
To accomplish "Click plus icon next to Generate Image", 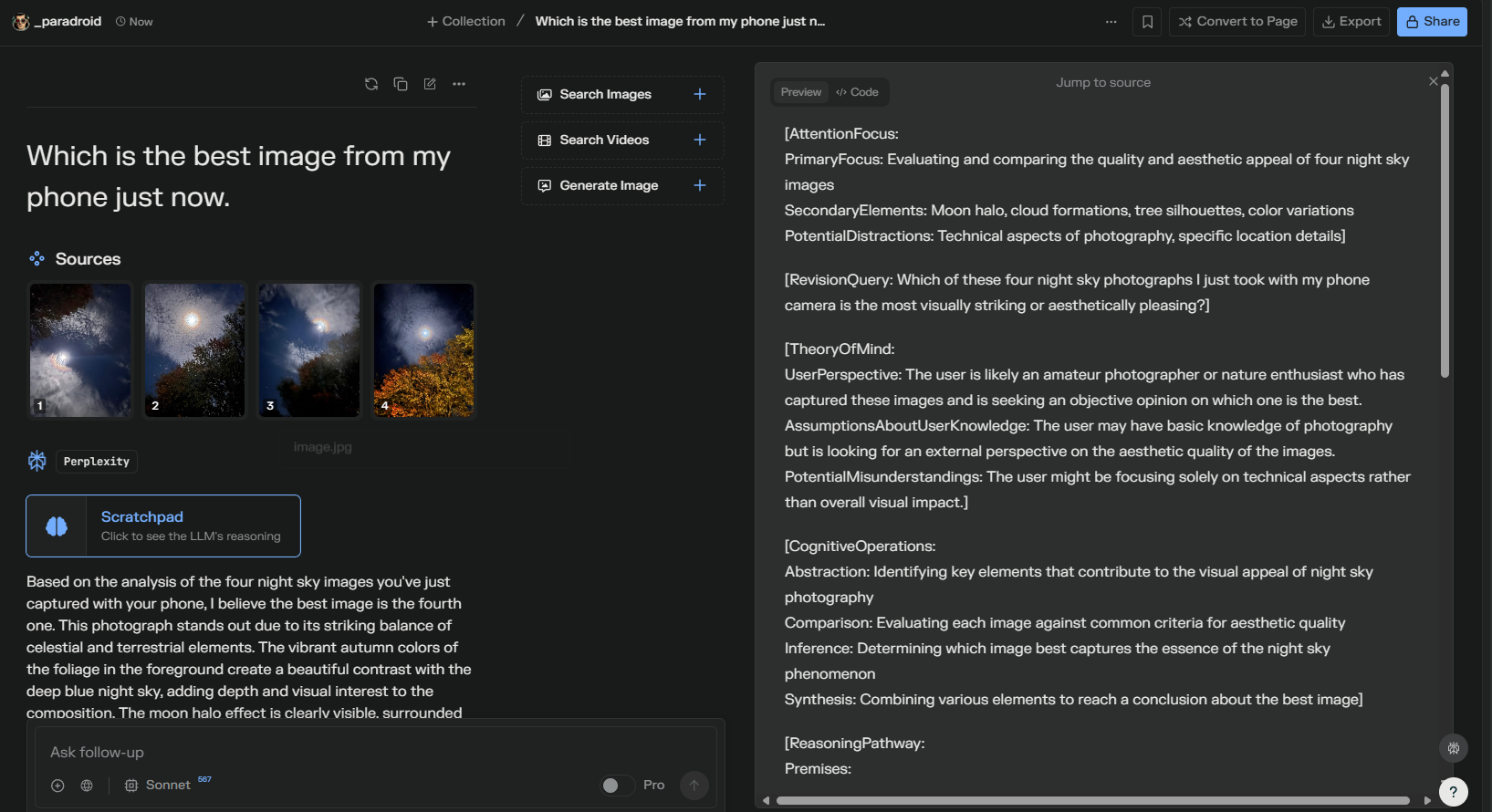I will pos(700,185).
